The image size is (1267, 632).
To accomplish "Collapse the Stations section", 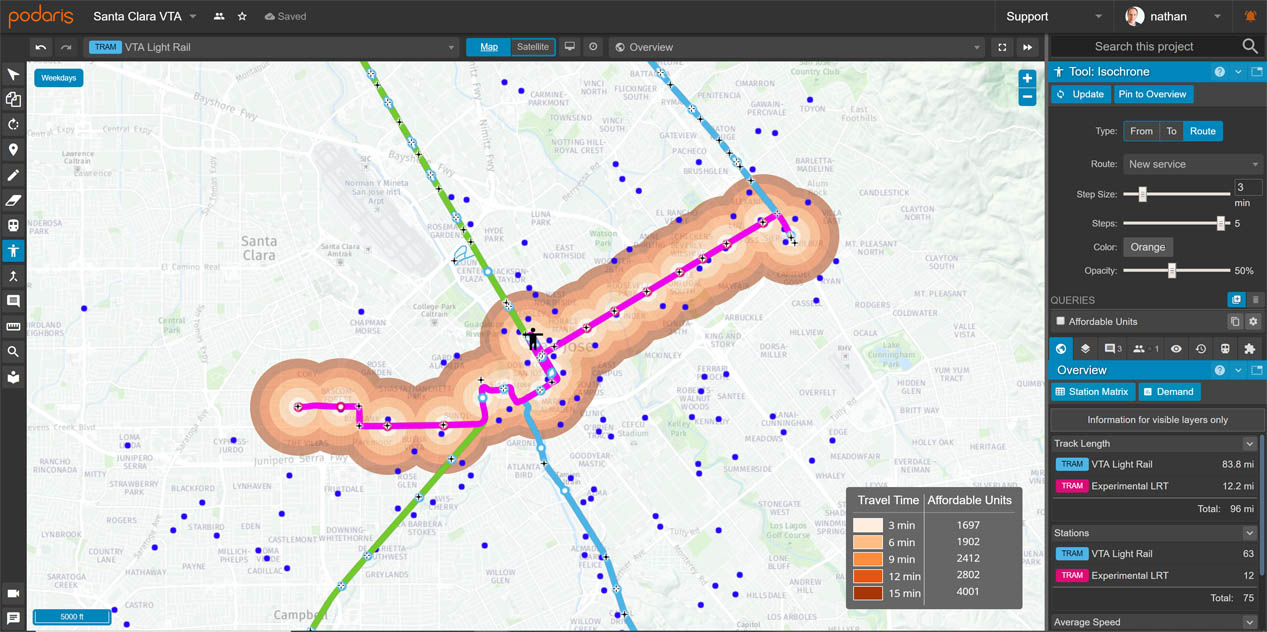I will (x=1249, y=534).
